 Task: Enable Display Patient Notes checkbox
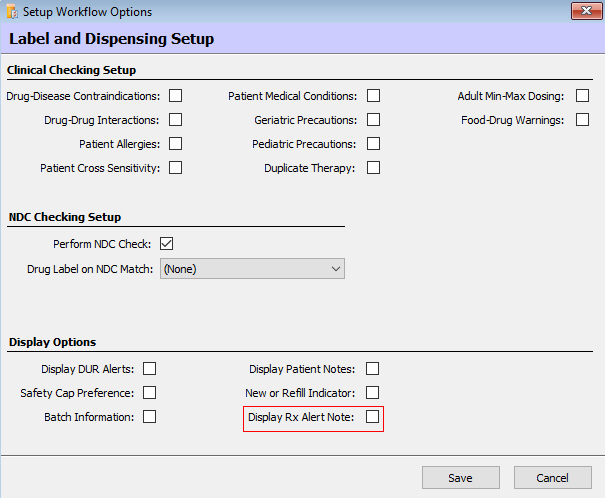coord(373,369)
